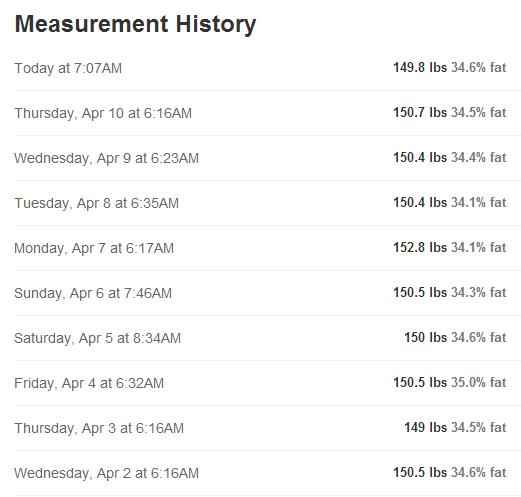Click the 35.0% fat reading
This screenshot has height=497, width=521.
479,382
